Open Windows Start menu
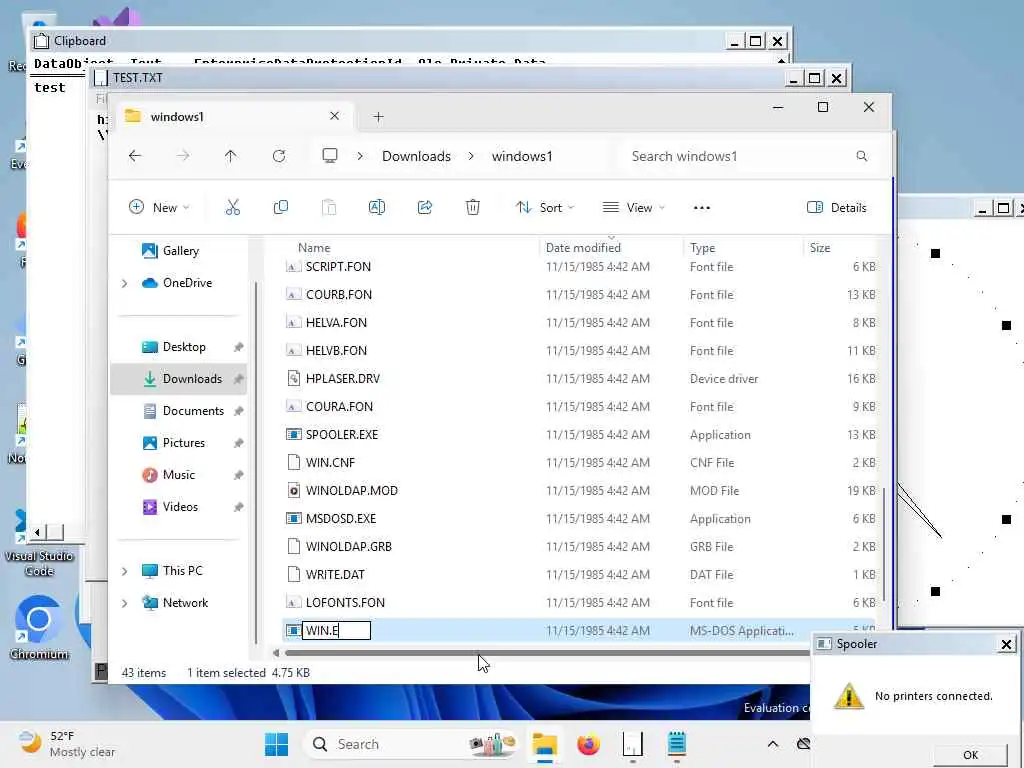1024x768 pixels. pos(276,744)
